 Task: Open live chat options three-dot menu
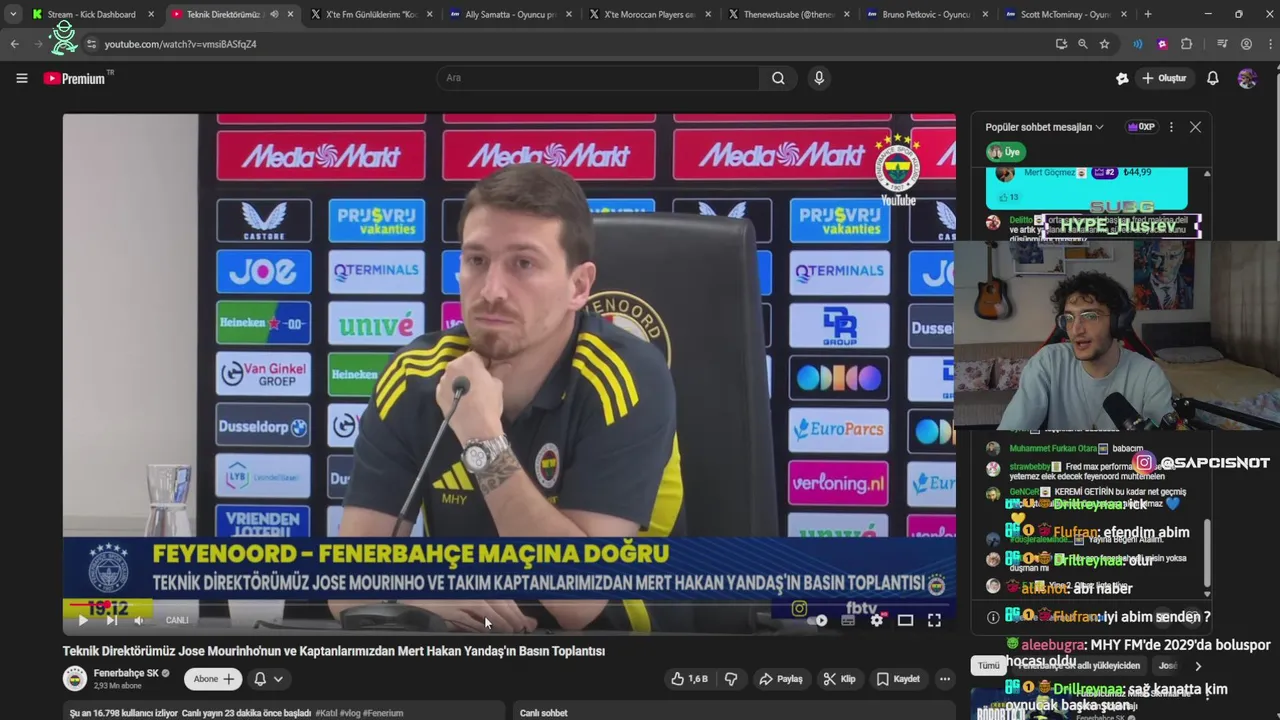point(1171,127)
